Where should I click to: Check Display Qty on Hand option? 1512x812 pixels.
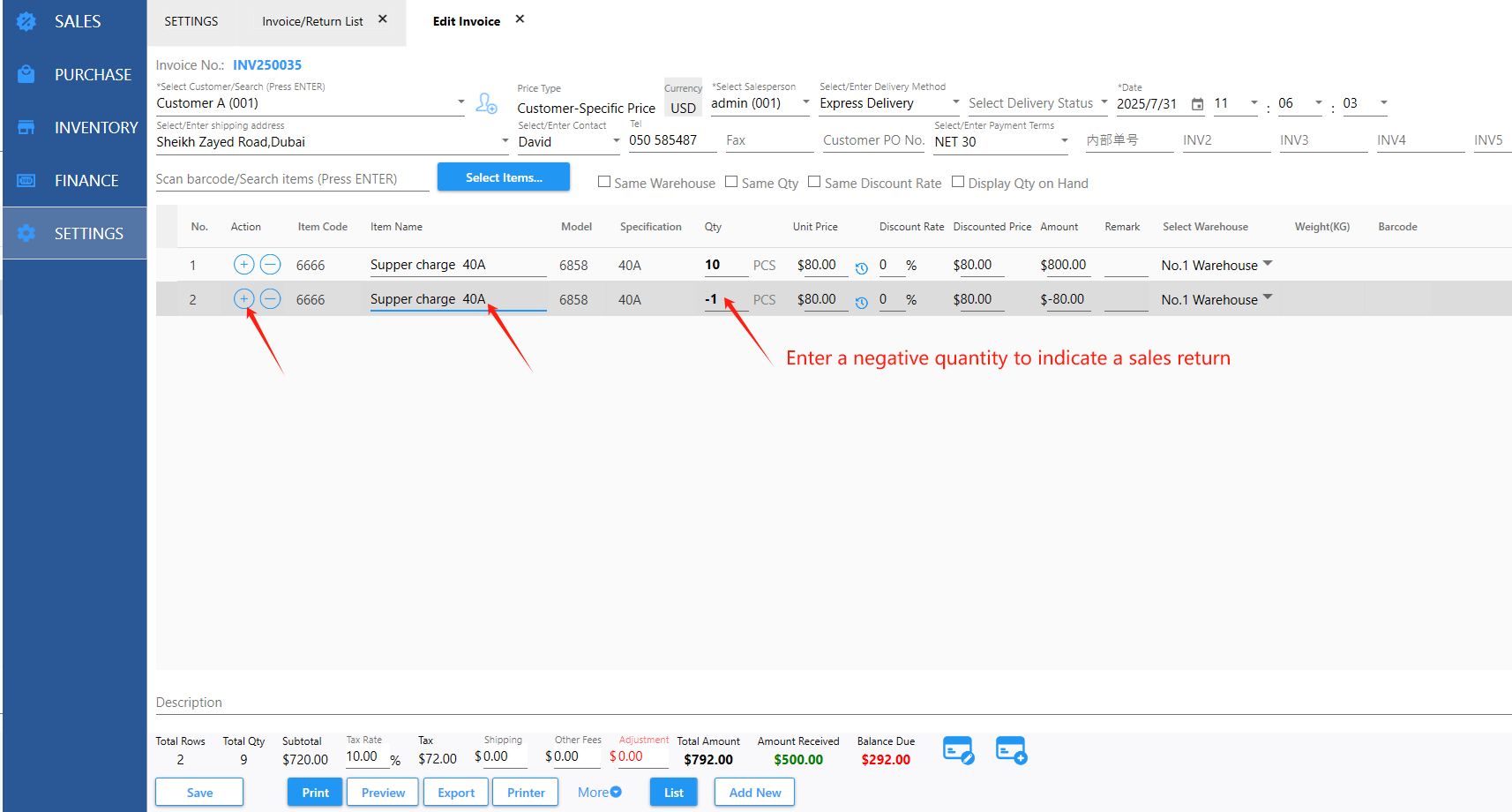coord(958,182)
